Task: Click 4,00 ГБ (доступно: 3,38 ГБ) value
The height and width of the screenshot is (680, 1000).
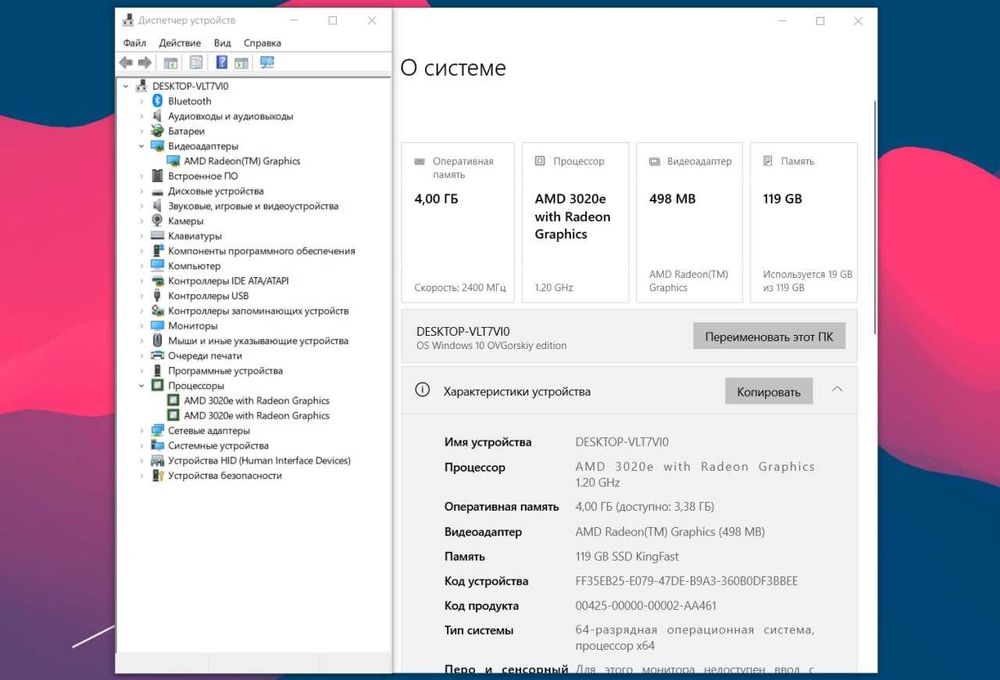Action: [644, 506]
